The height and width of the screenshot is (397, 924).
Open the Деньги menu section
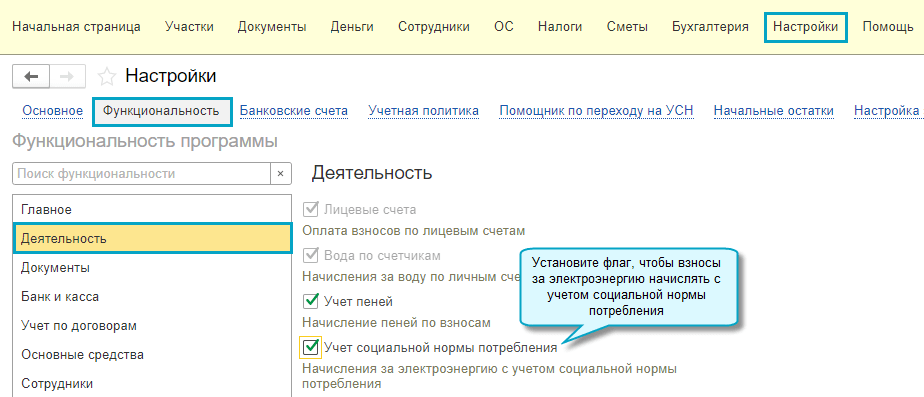tap(352, 27)
